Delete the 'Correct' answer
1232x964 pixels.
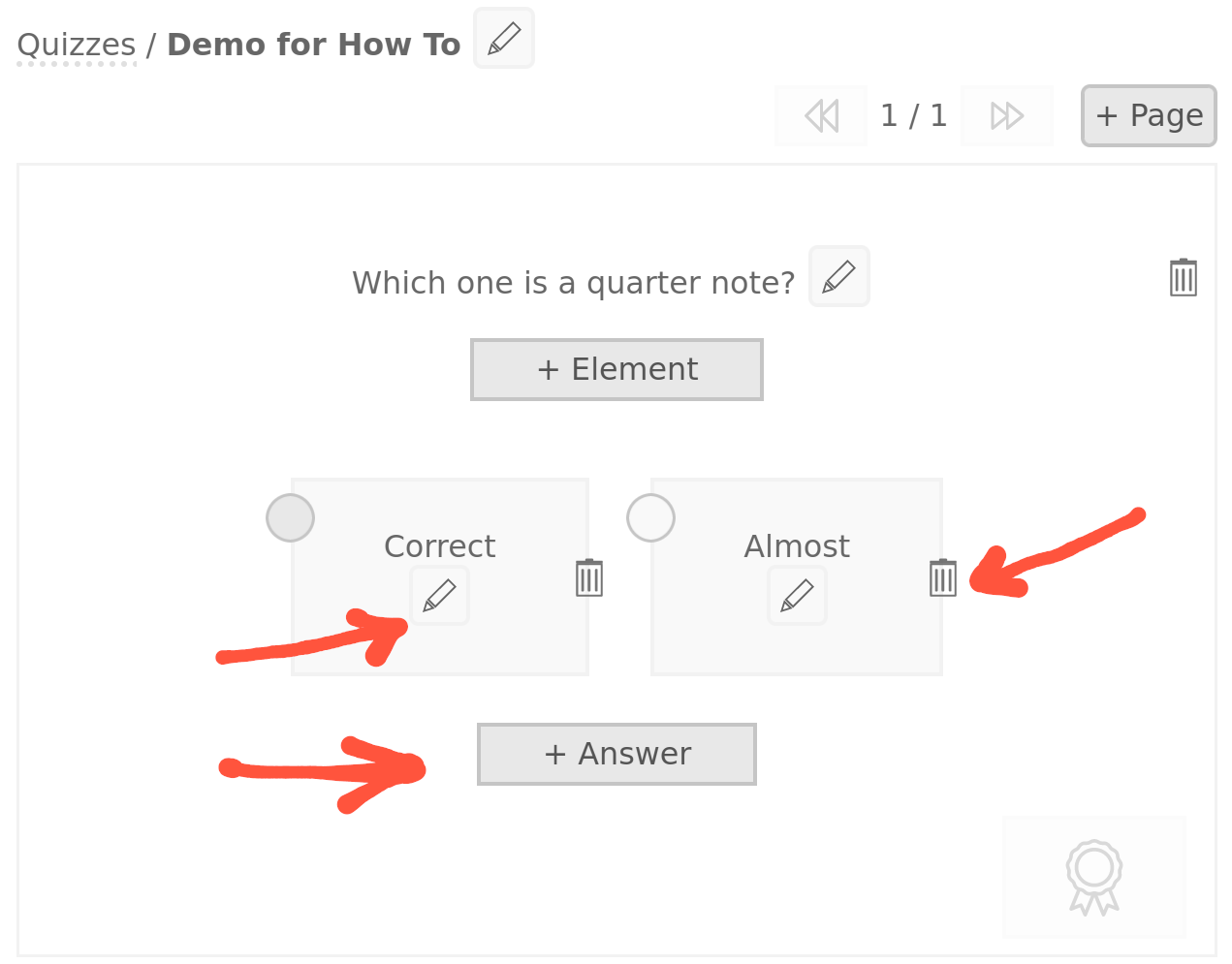point(589,577)
